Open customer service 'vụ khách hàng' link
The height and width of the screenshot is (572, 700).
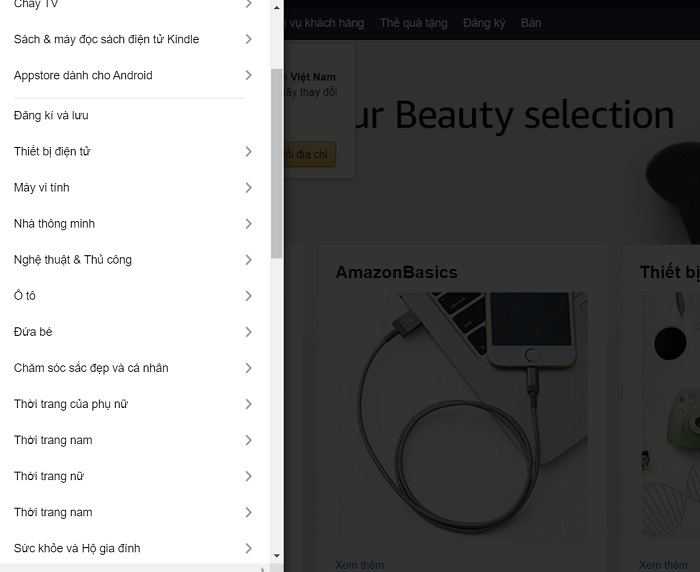tap(325, 23)
